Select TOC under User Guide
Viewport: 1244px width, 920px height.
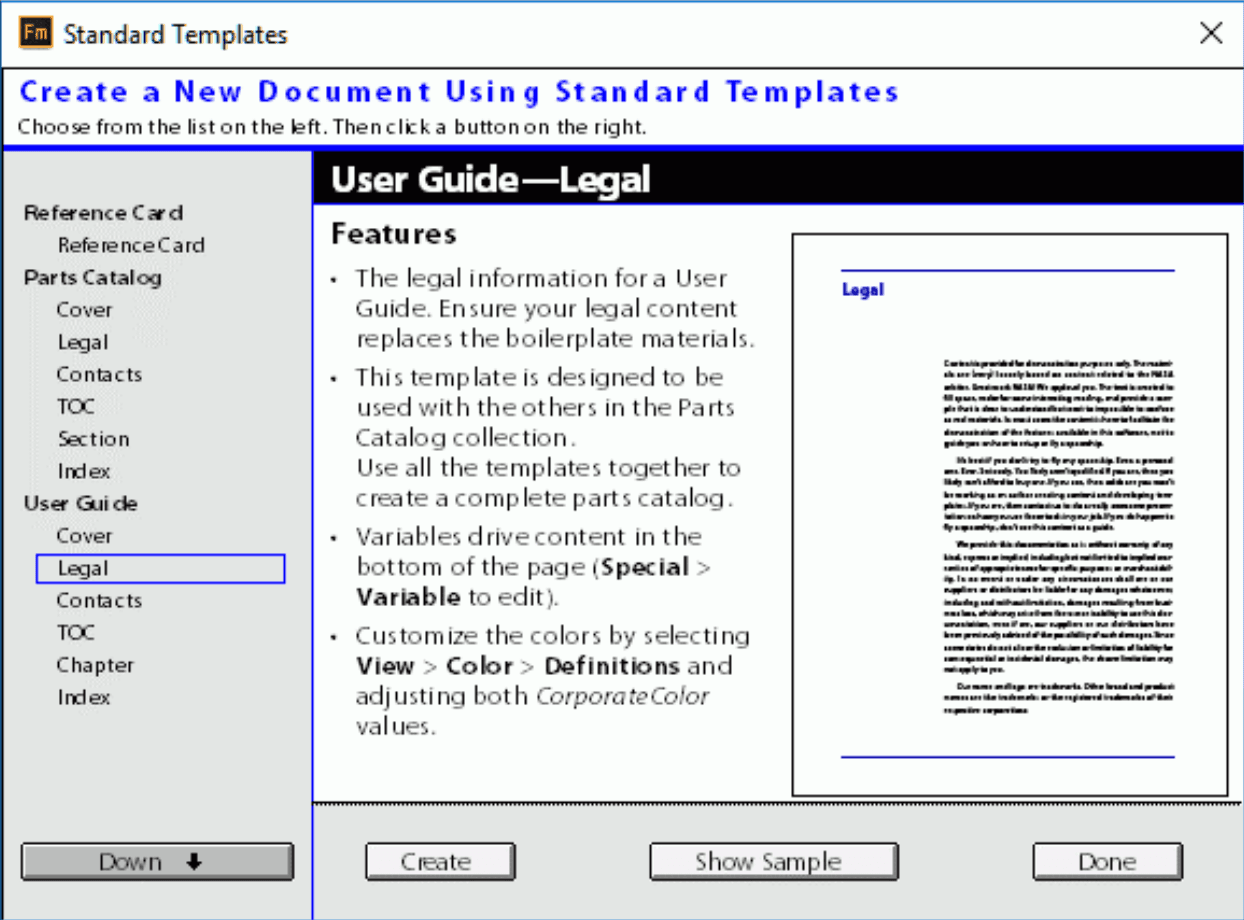tap(77, 633)
